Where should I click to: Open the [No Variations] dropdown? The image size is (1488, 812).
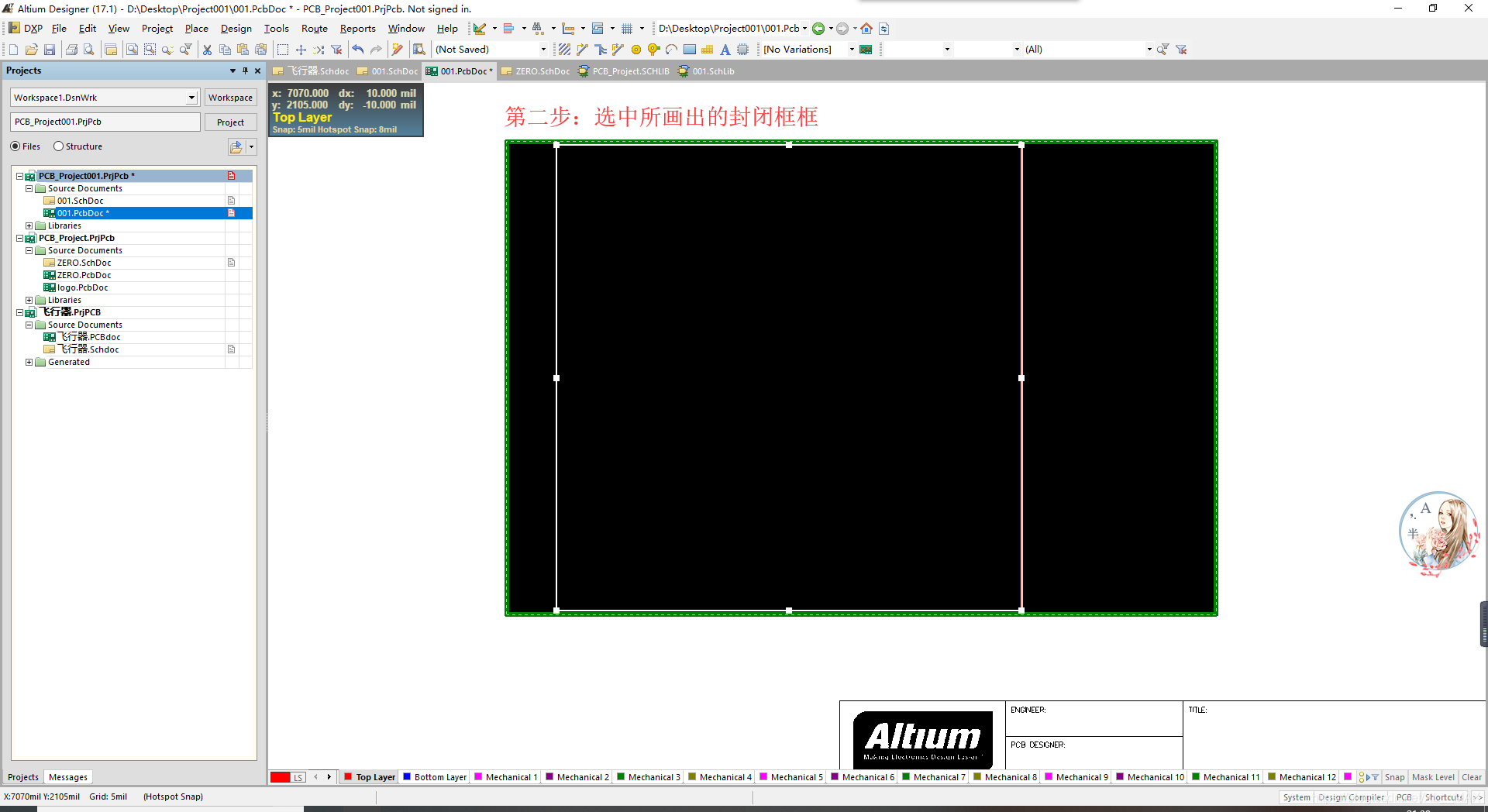coord(852,50)
